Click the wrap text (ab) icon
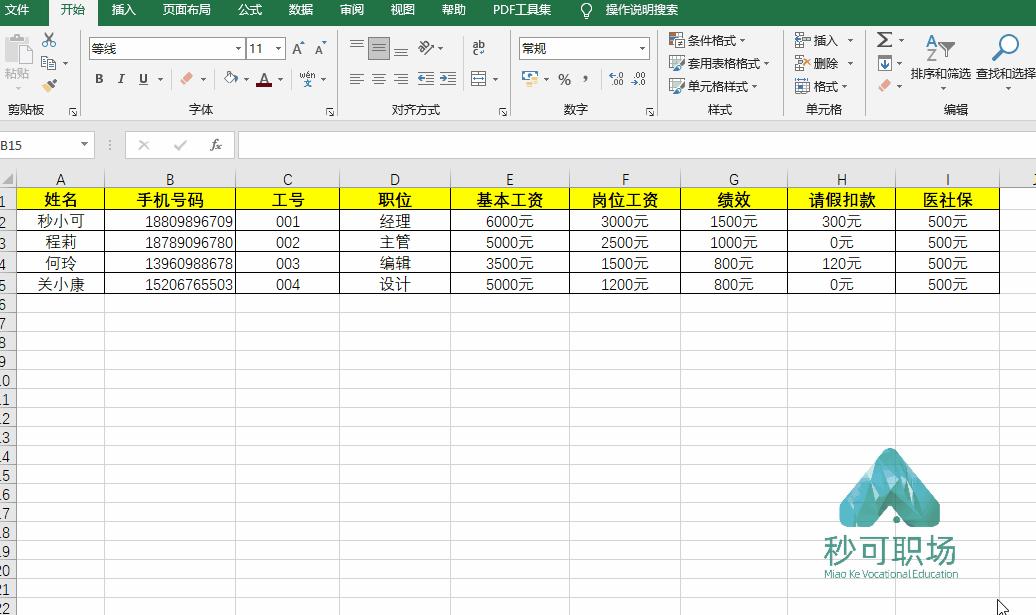Screen dimensions: 1036x615 tap(478, 47)
